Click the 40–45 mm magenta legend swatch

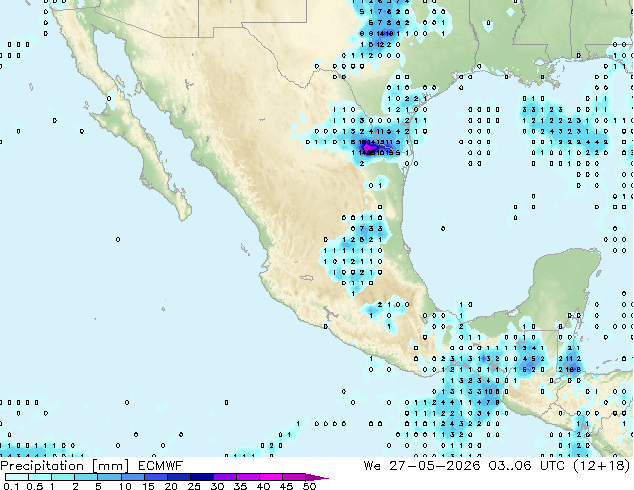click(271, 477)
